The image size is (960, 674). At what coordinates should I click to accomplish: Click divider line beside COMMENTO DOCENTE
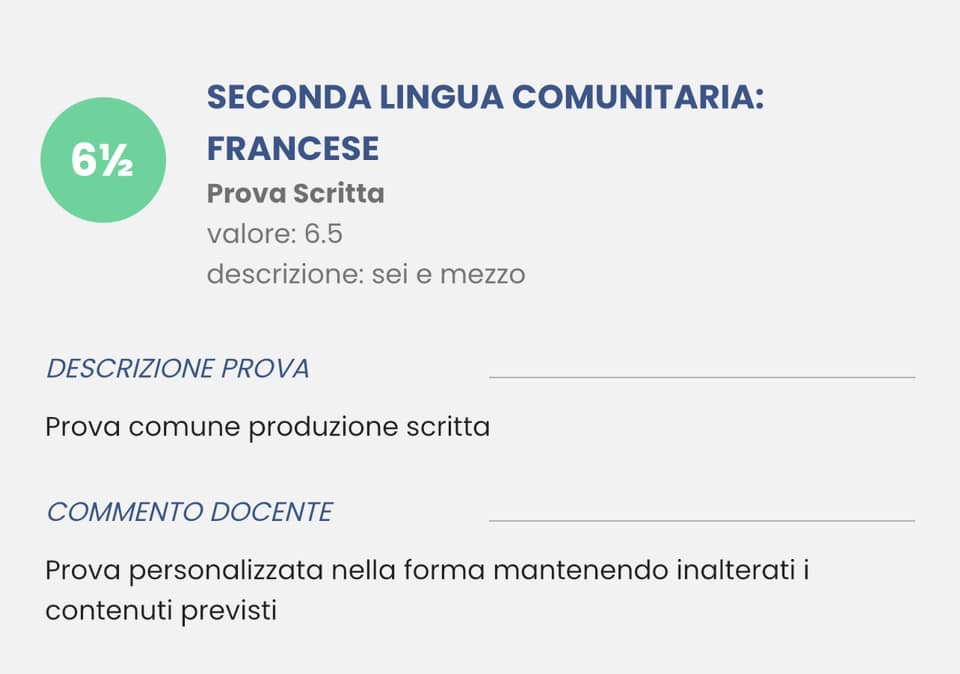click(x=702, y=521)
